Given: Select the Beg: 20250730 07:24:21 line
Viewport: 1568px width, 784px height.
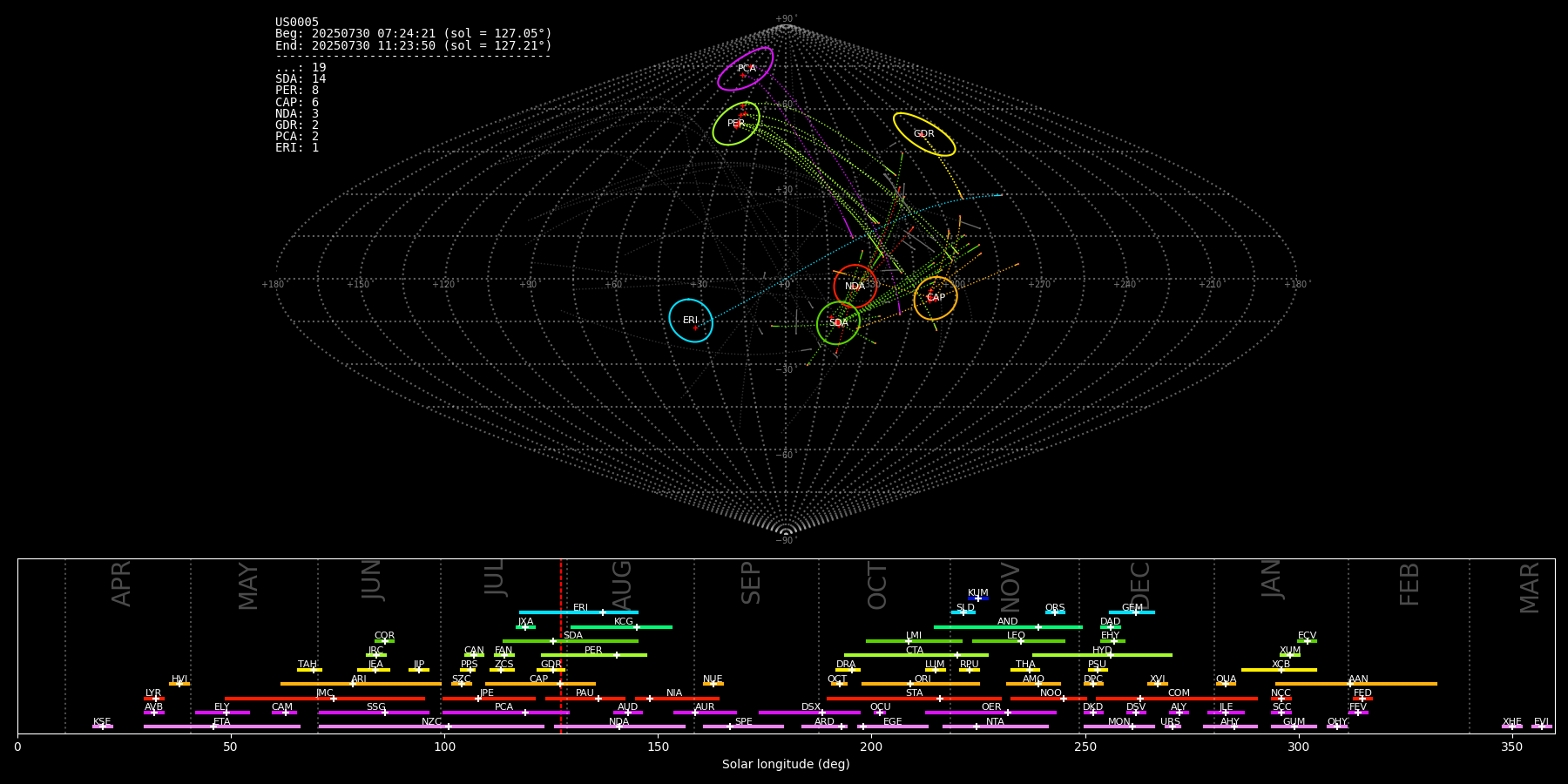Looking at the screenshot, I should 414,34.
